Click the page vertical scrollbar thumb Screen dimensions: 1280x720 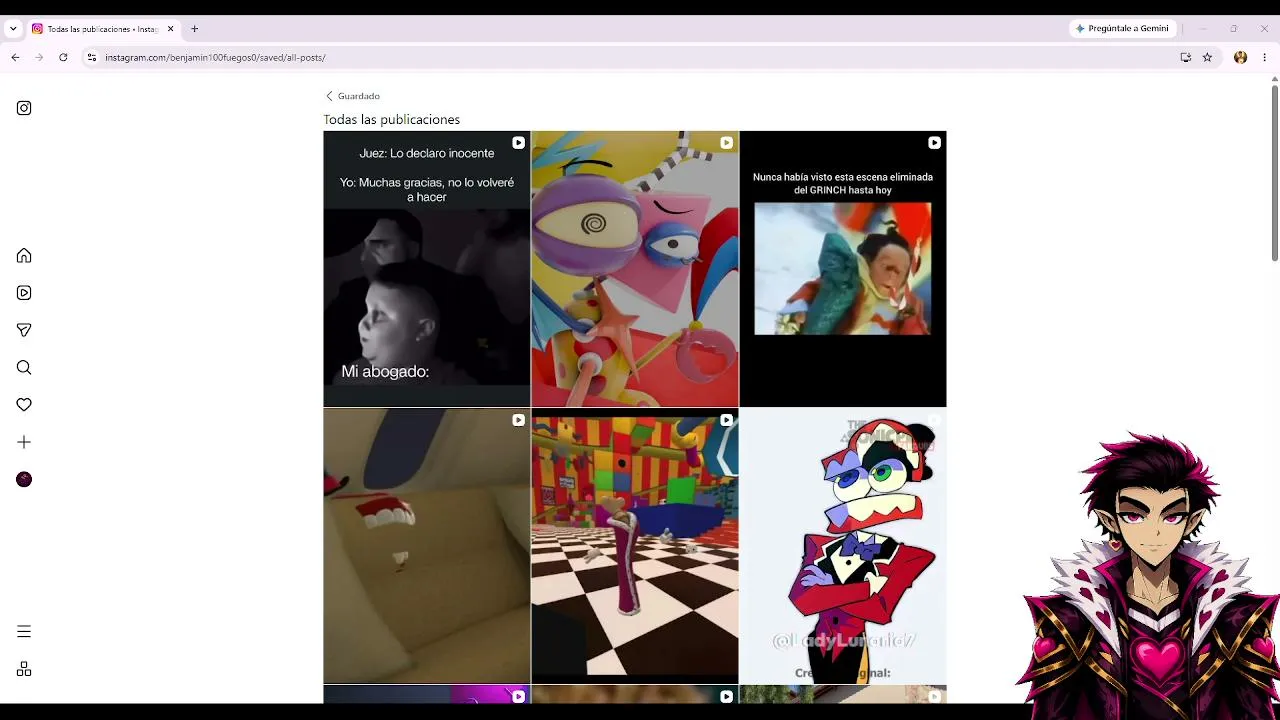click(x=1275, y=173)
